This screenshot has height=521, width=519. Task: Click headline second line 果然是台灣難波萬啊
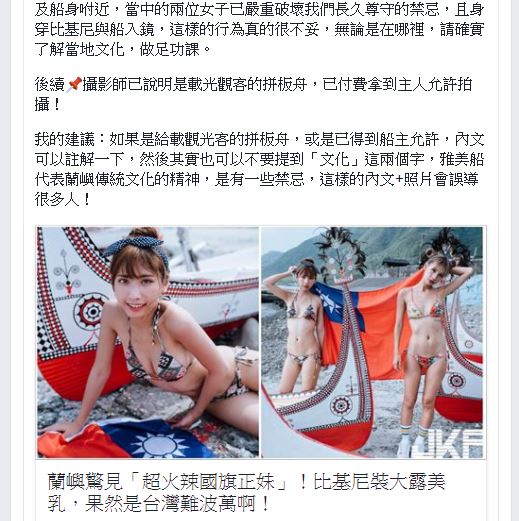pos(173,503)
